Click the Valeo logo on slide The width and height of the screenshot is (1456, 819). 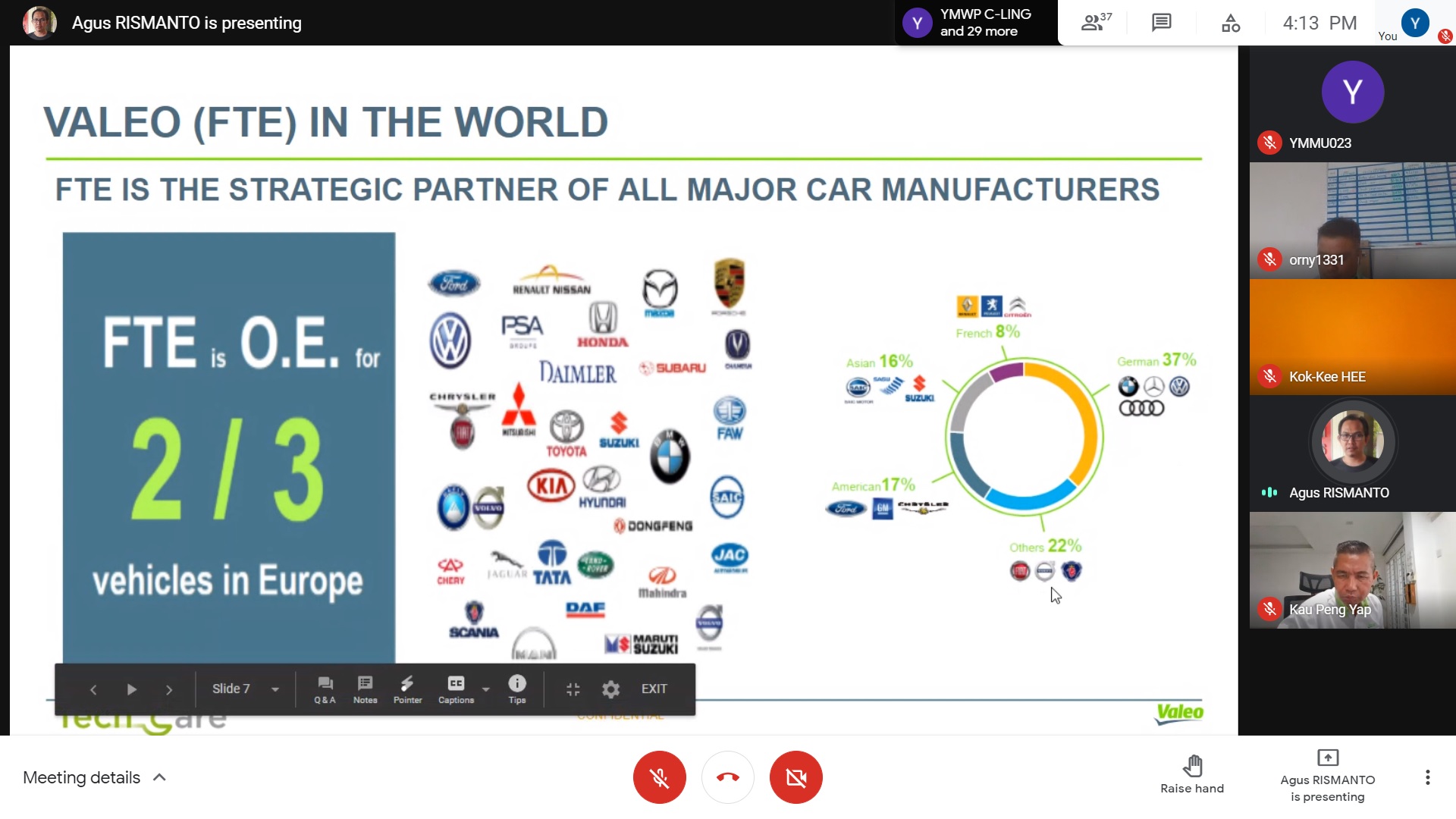[1178, 713]
